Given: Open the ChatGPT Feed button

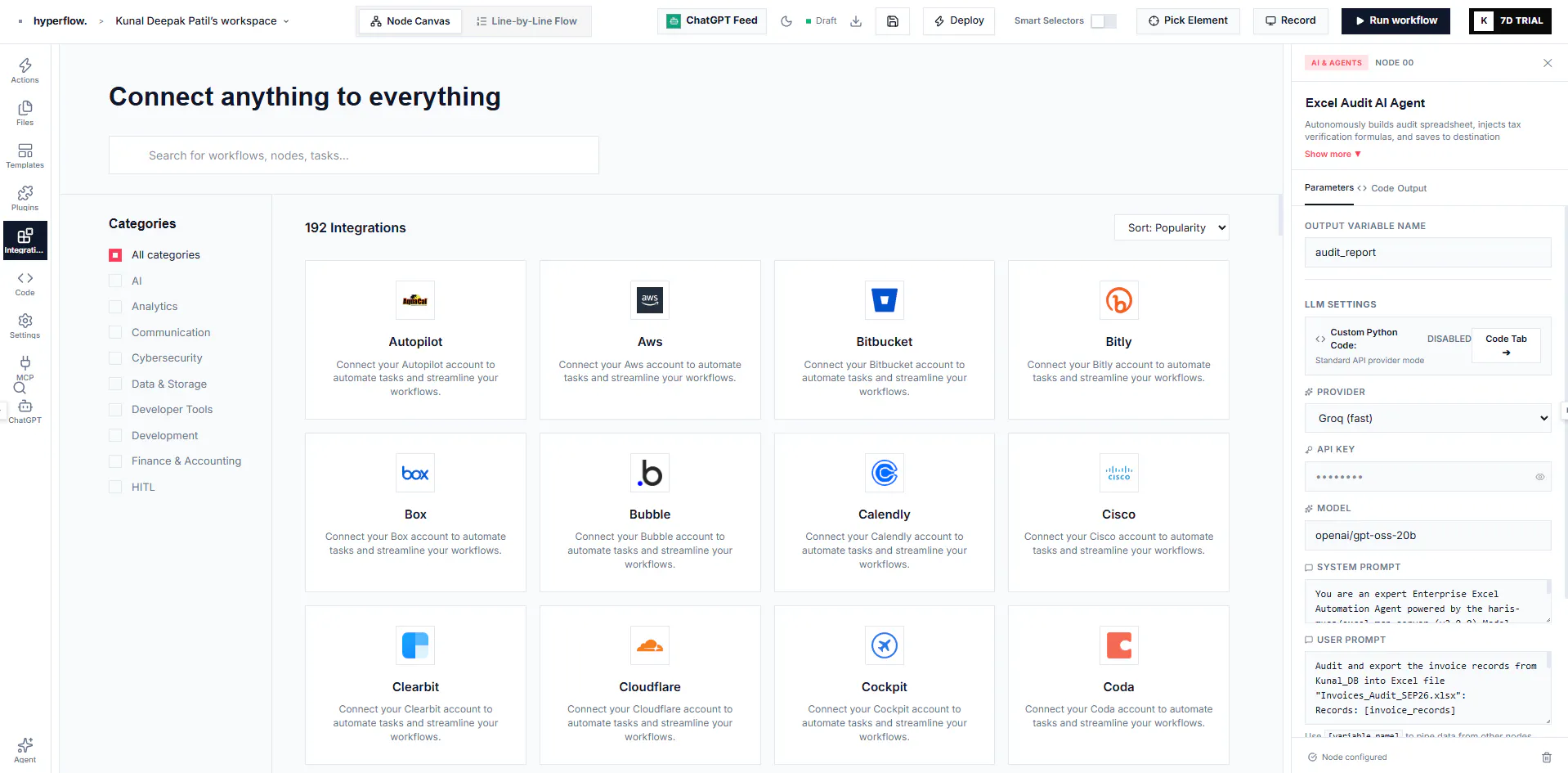Looking at the screenshot, I should click(x=712, y=21).
